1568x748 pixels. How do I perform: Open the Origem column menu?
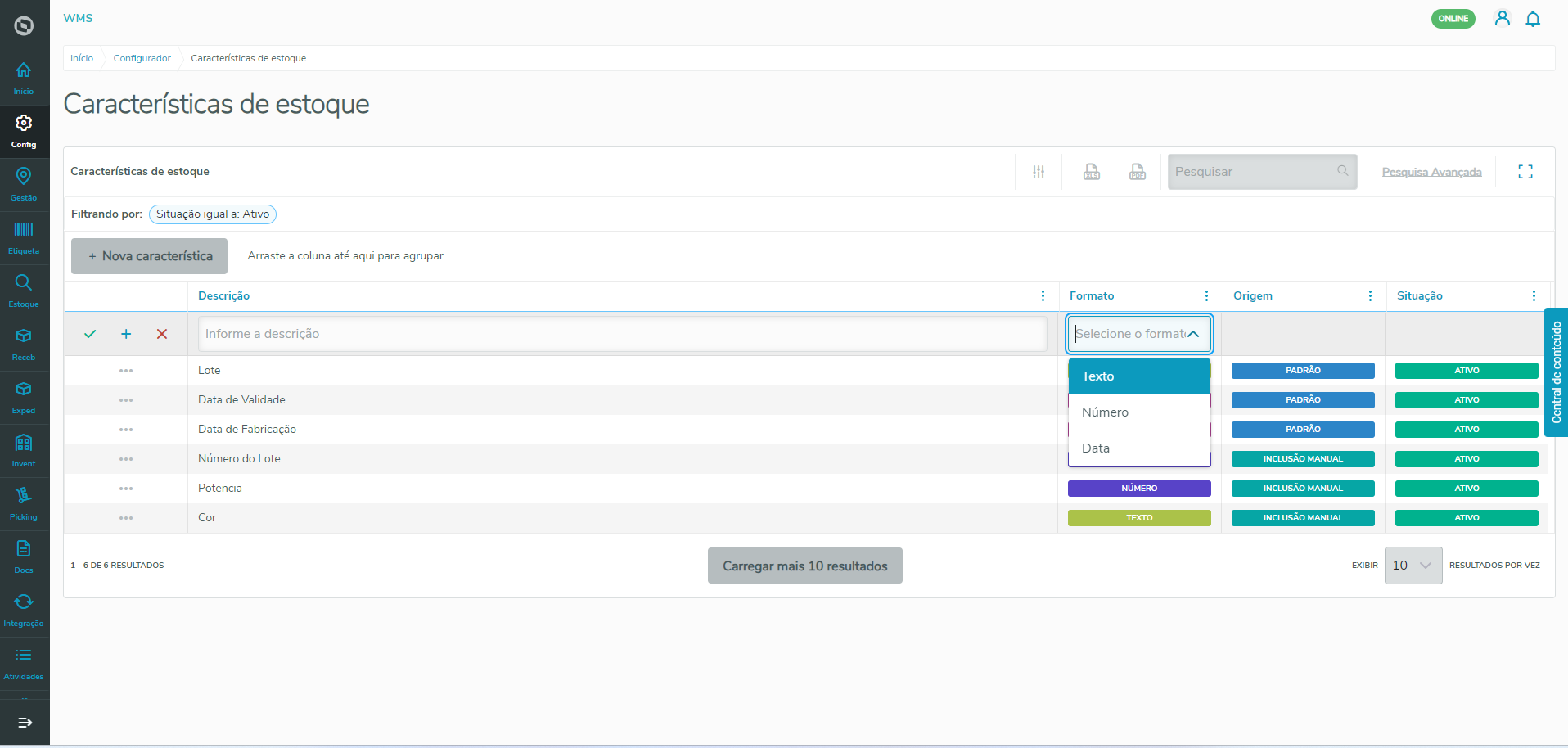1370,296
